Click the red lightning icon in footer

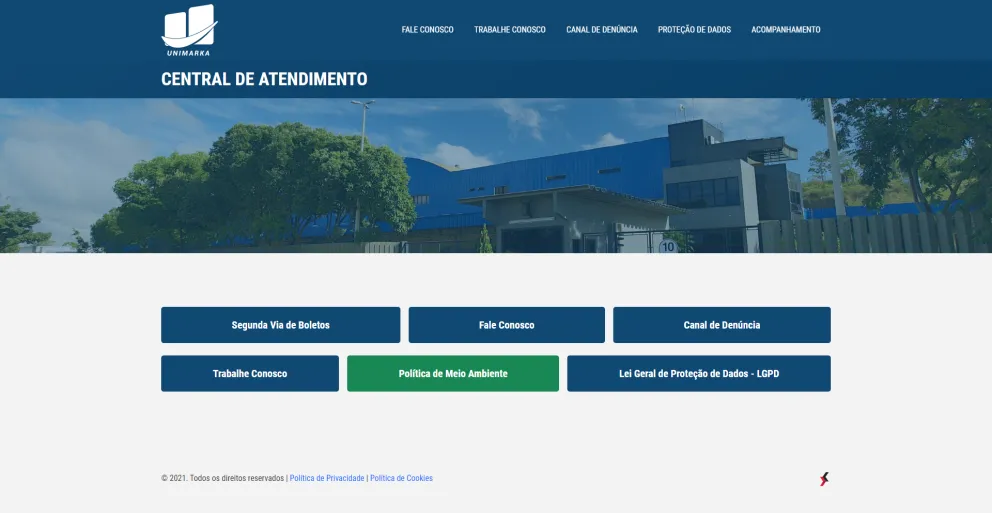[x=824, y=479]
